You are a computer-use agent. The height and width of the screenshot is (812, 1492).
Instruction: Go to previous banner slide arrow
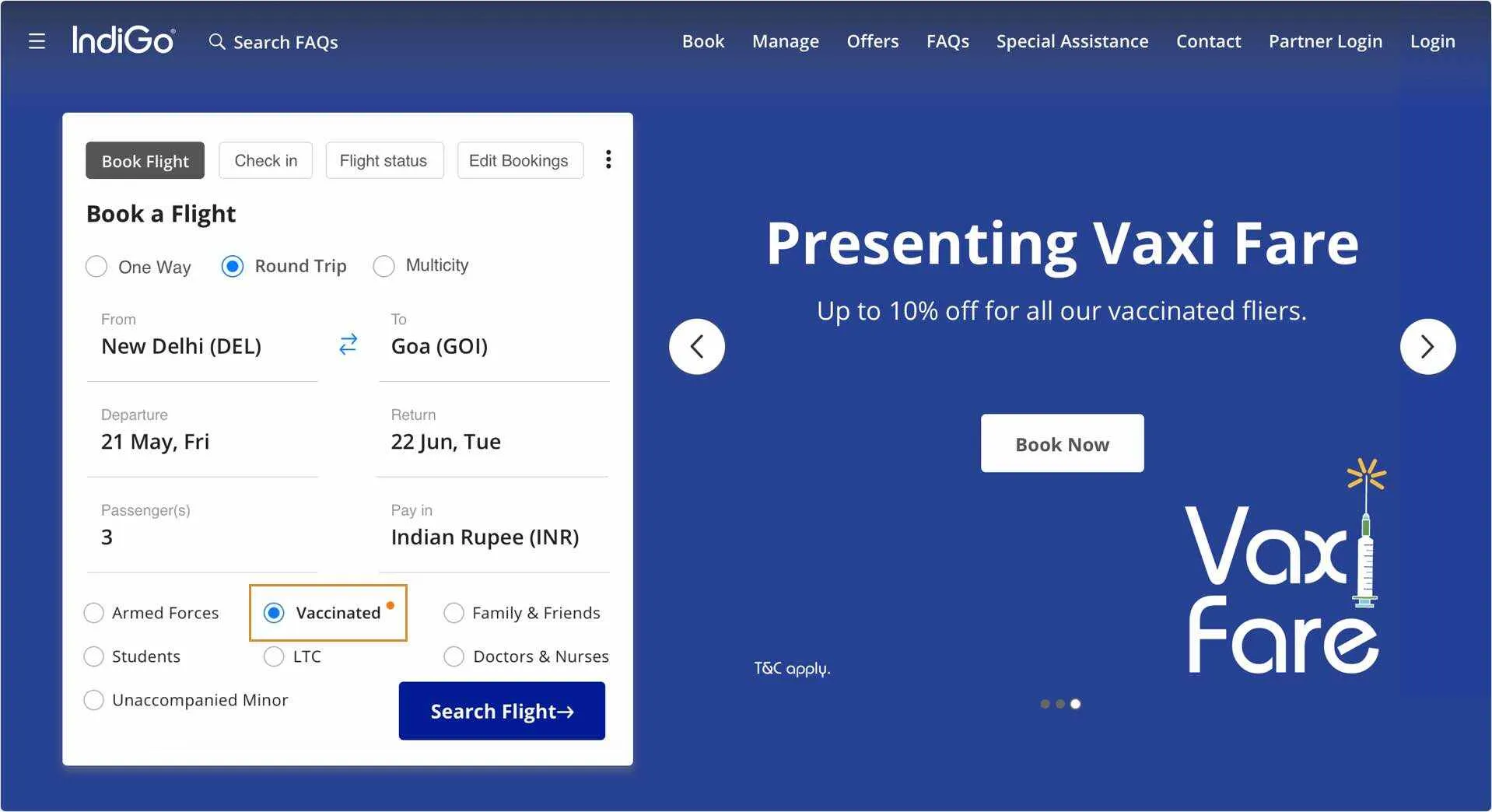coord(697,346)
